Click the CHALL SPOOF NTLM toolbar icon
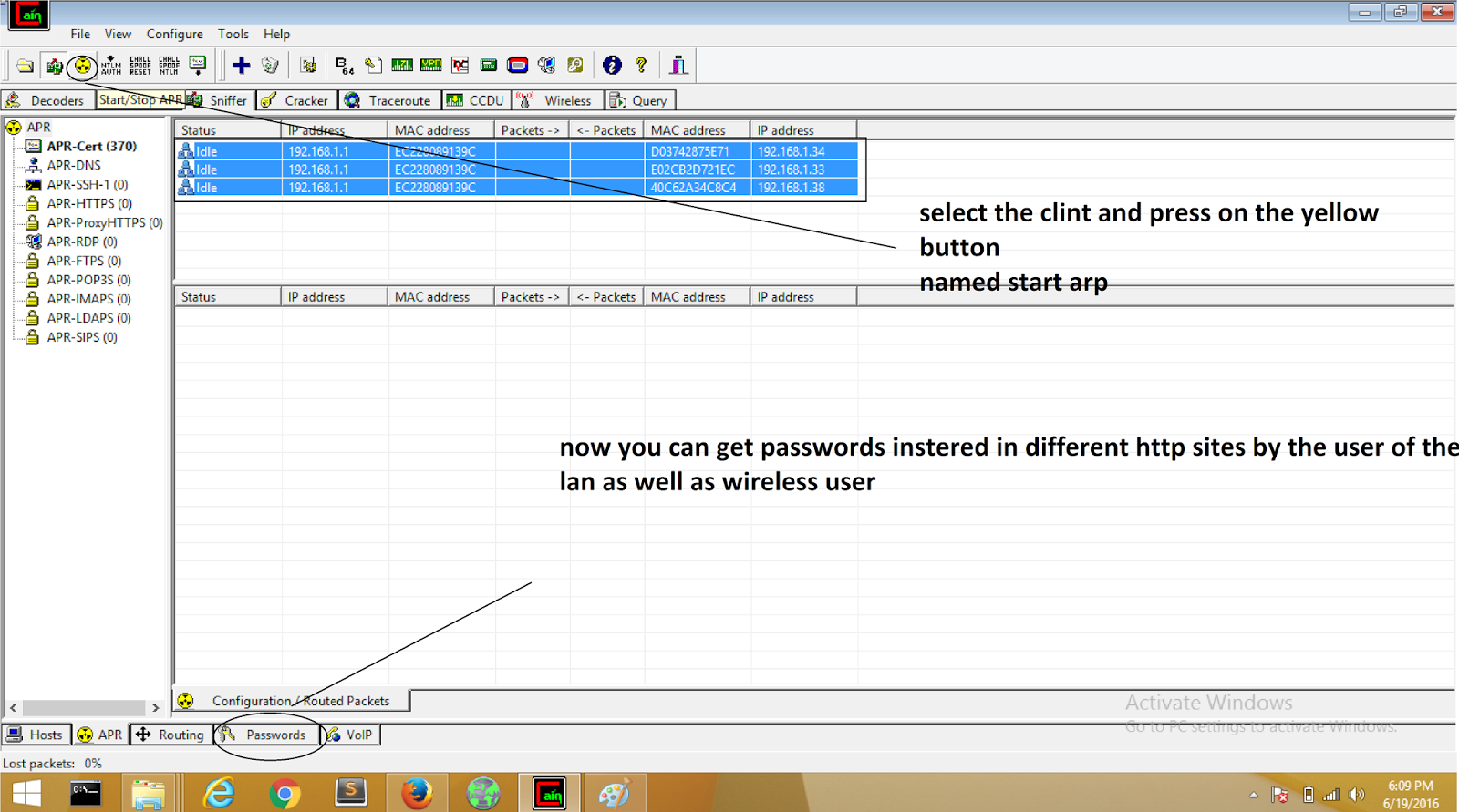This screenshot has height=812, width=1459. coord(170,66)
